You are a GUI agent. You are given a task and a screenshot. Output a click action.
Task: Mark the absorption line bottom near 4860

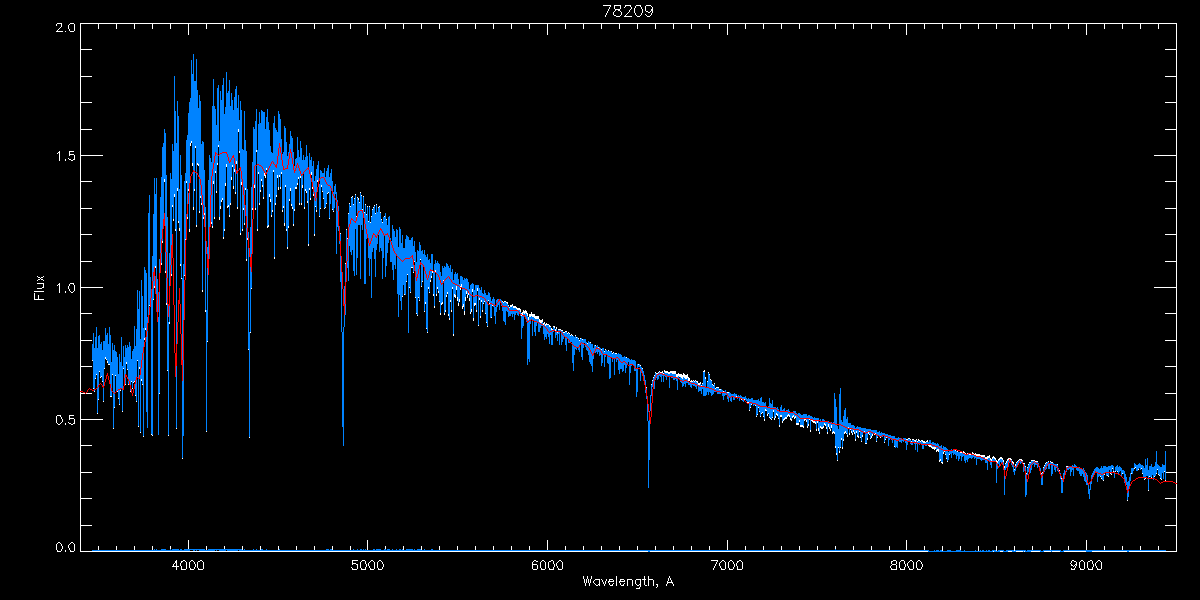[x=343, y=443]
